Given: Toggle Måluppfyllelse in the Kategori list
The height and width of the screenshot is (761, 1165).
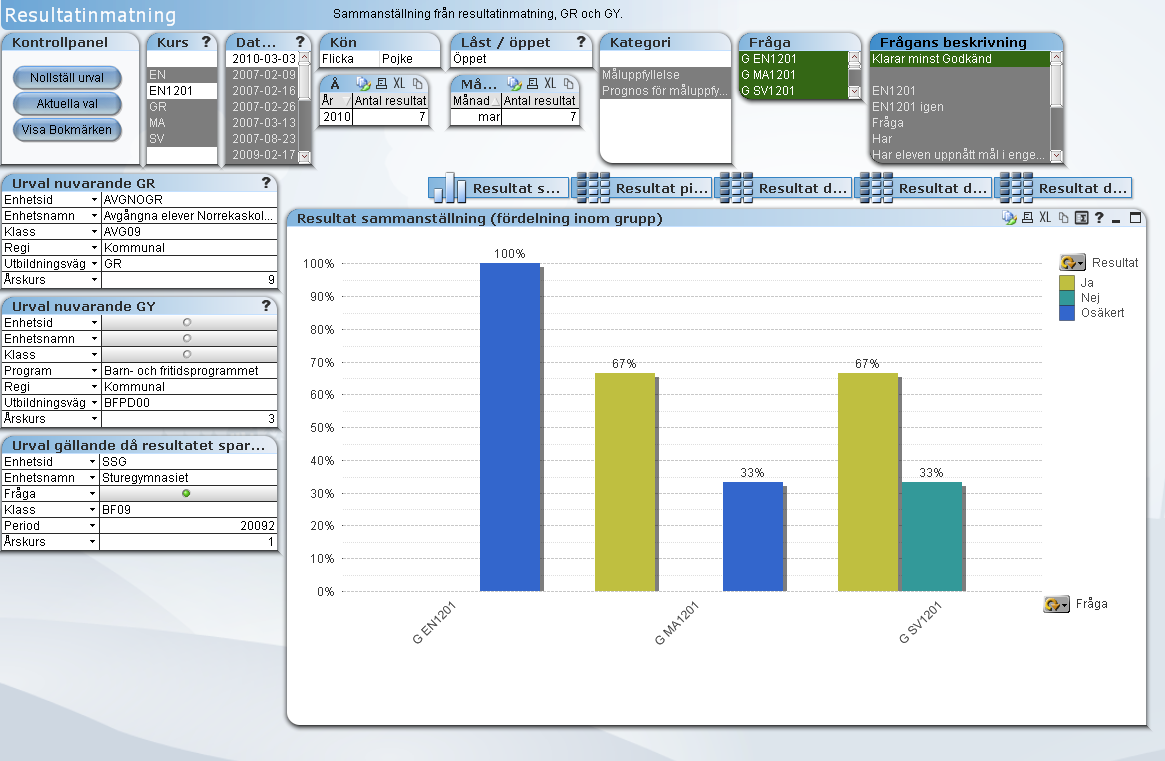Looking at the screenshot, I should click(x=666, y=74).
